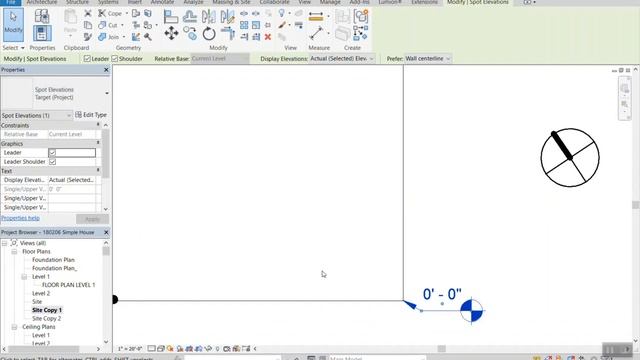Click the Trim/Extend to Corner icon

tap(227, 33)
